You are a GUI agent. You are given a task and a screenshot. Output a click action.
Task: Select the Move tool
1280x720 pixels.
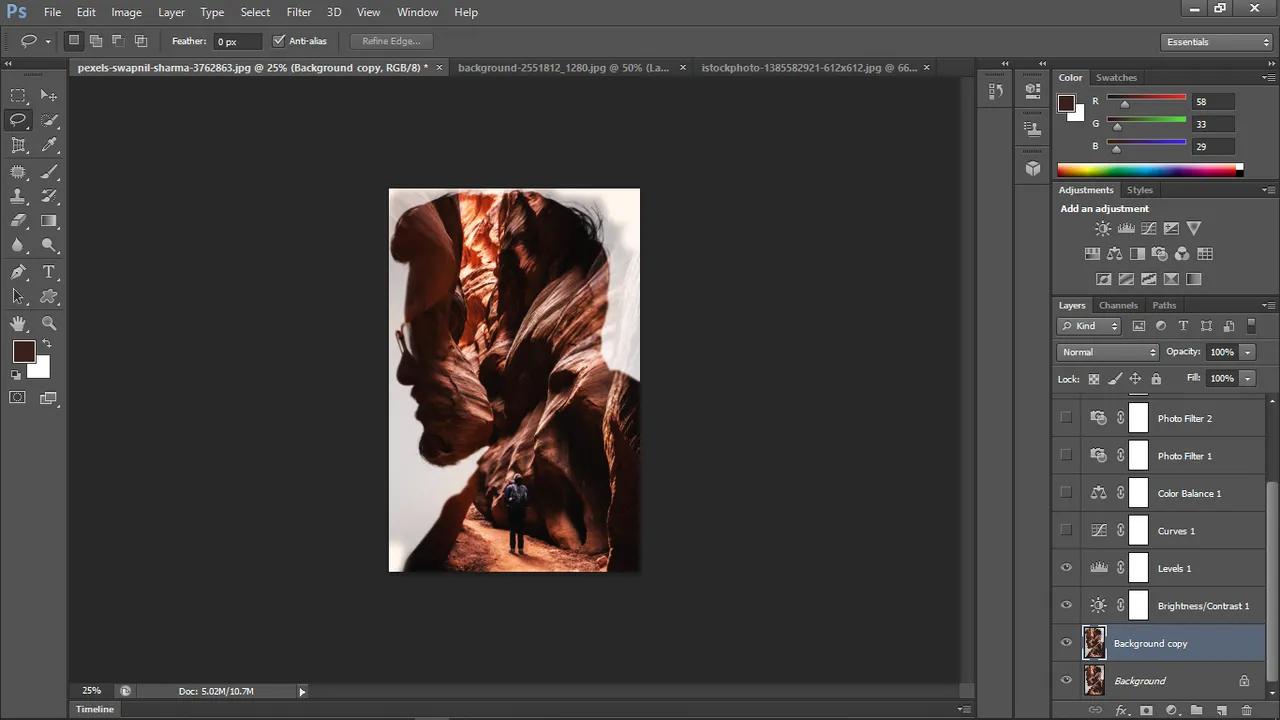49,96
